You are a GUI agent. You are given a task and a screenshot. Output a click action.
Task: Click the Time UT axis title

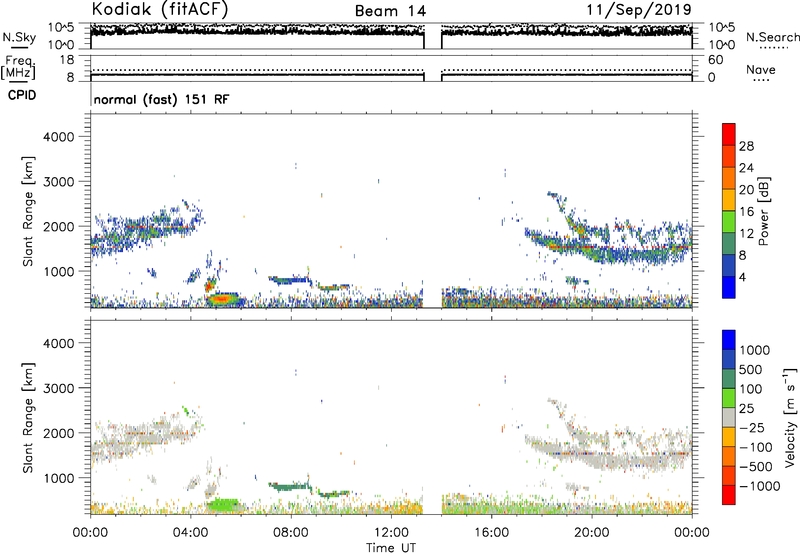coord(391,548)
